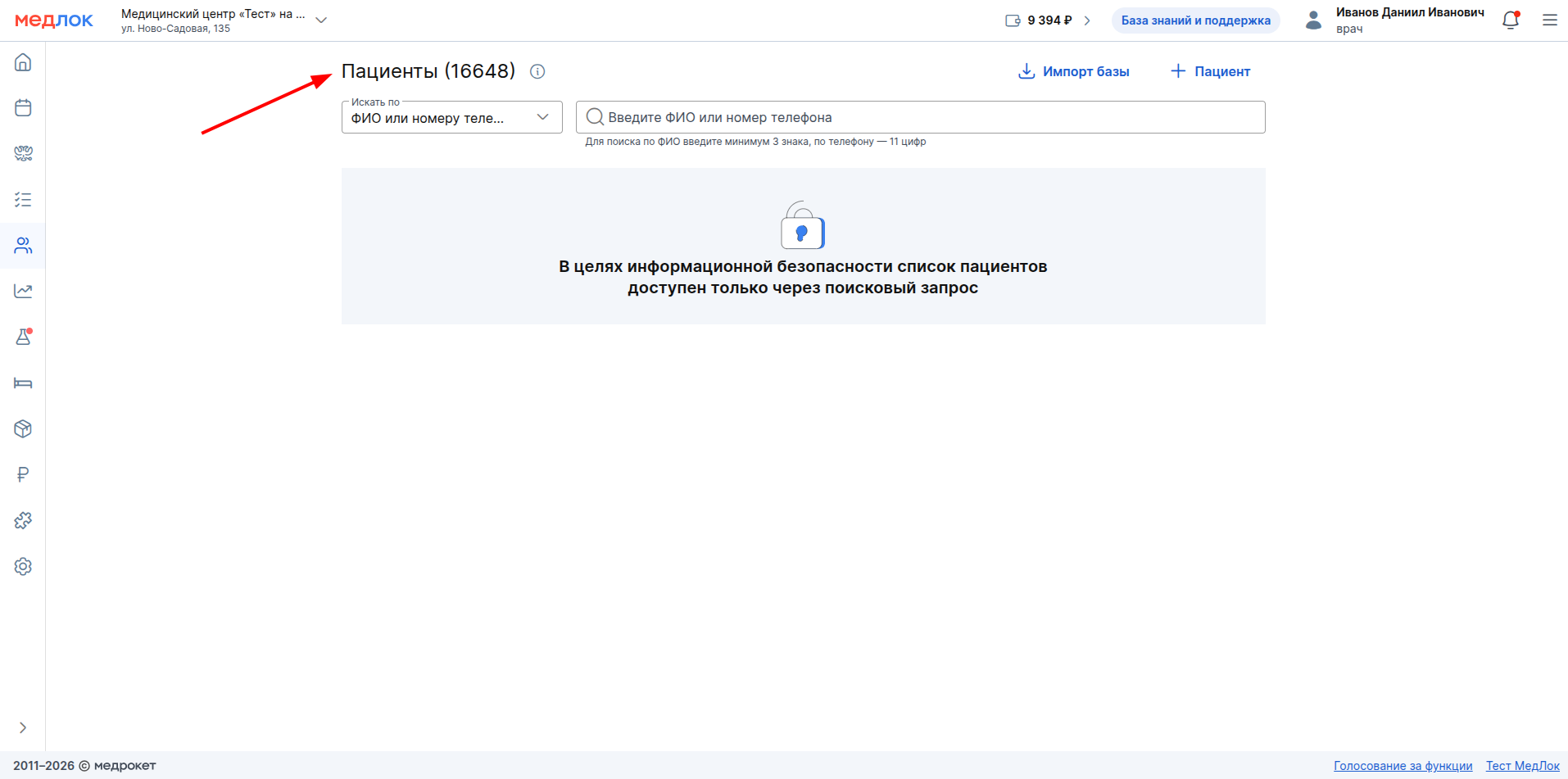Open the Ivanov Daniil Ivanovich profile menu
The width and height of the screenshot is (1568, 779).
pos(1408,20)
